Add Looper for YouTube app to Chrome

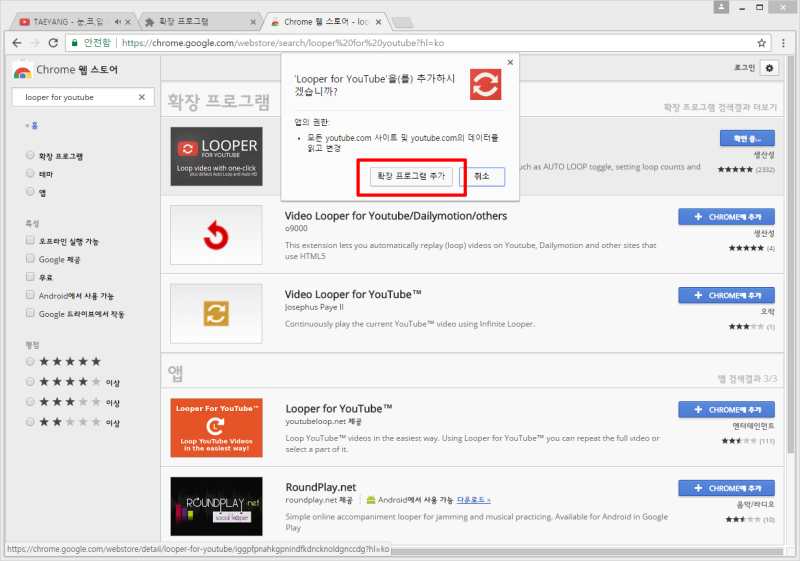click(x=727, y=410)
